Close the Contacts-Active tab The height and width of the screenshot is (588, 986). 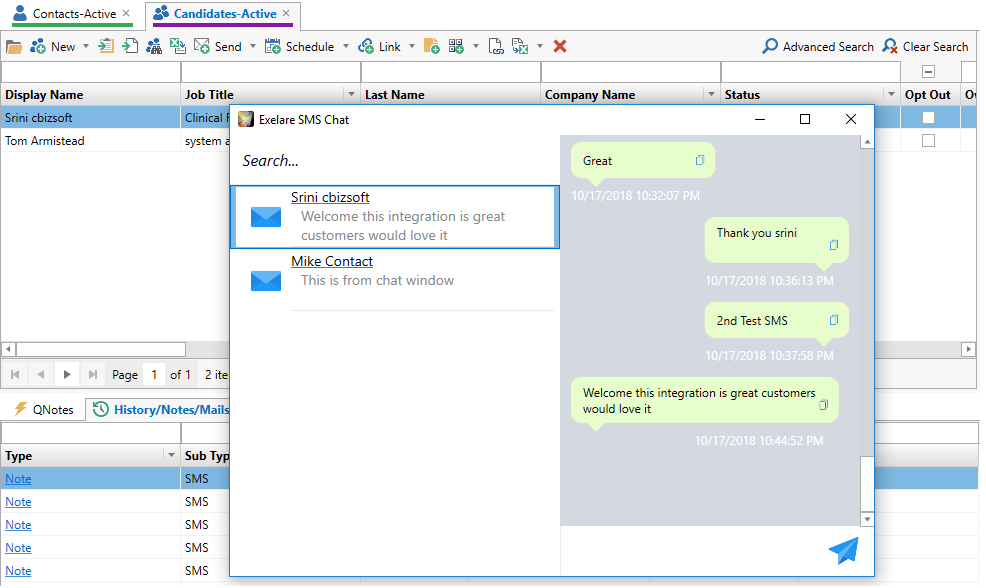(x=126, y=13)
